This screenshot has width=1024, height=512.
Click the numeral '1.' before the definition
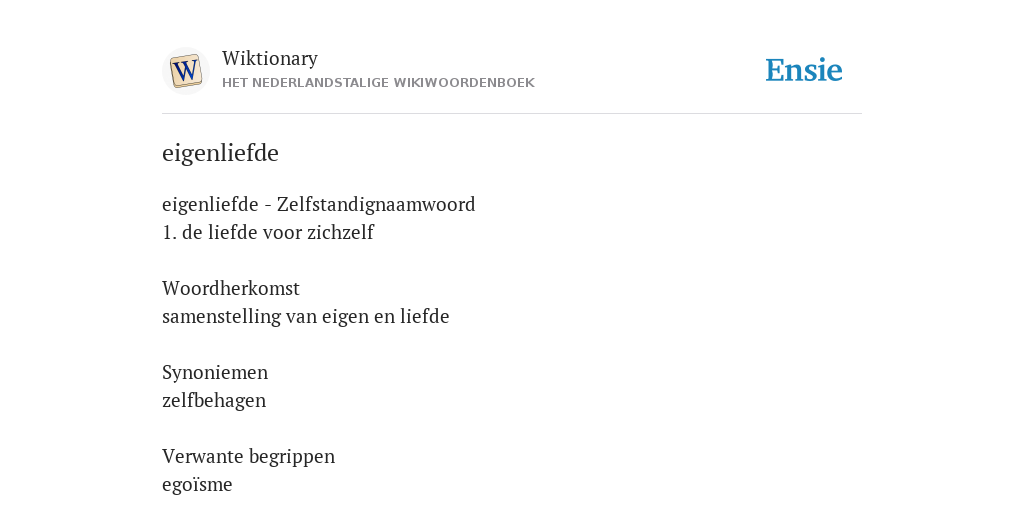[169, 232]
